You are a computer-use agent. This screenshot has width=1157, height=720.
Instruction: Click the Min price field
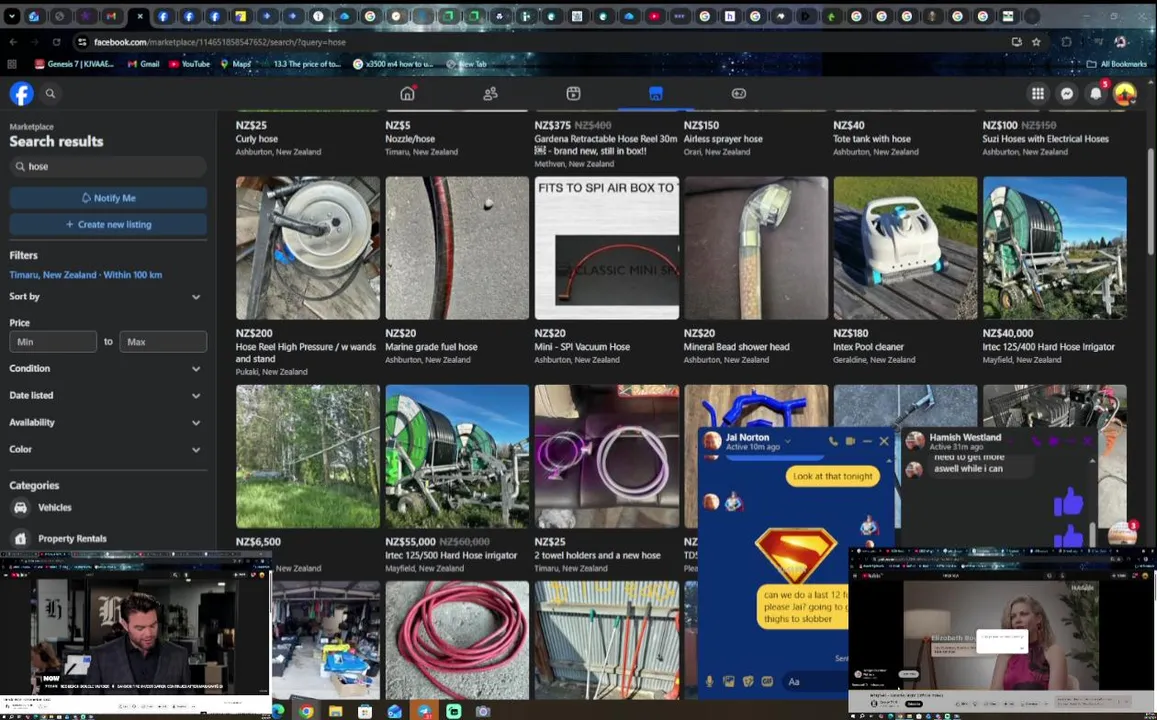coord(52,342)
